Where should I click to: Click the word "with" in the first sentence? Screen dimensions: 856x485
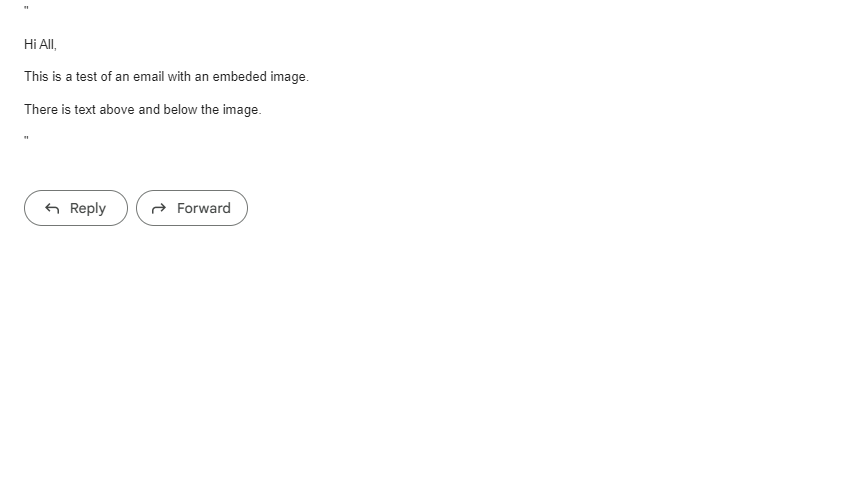click(180, 76)
